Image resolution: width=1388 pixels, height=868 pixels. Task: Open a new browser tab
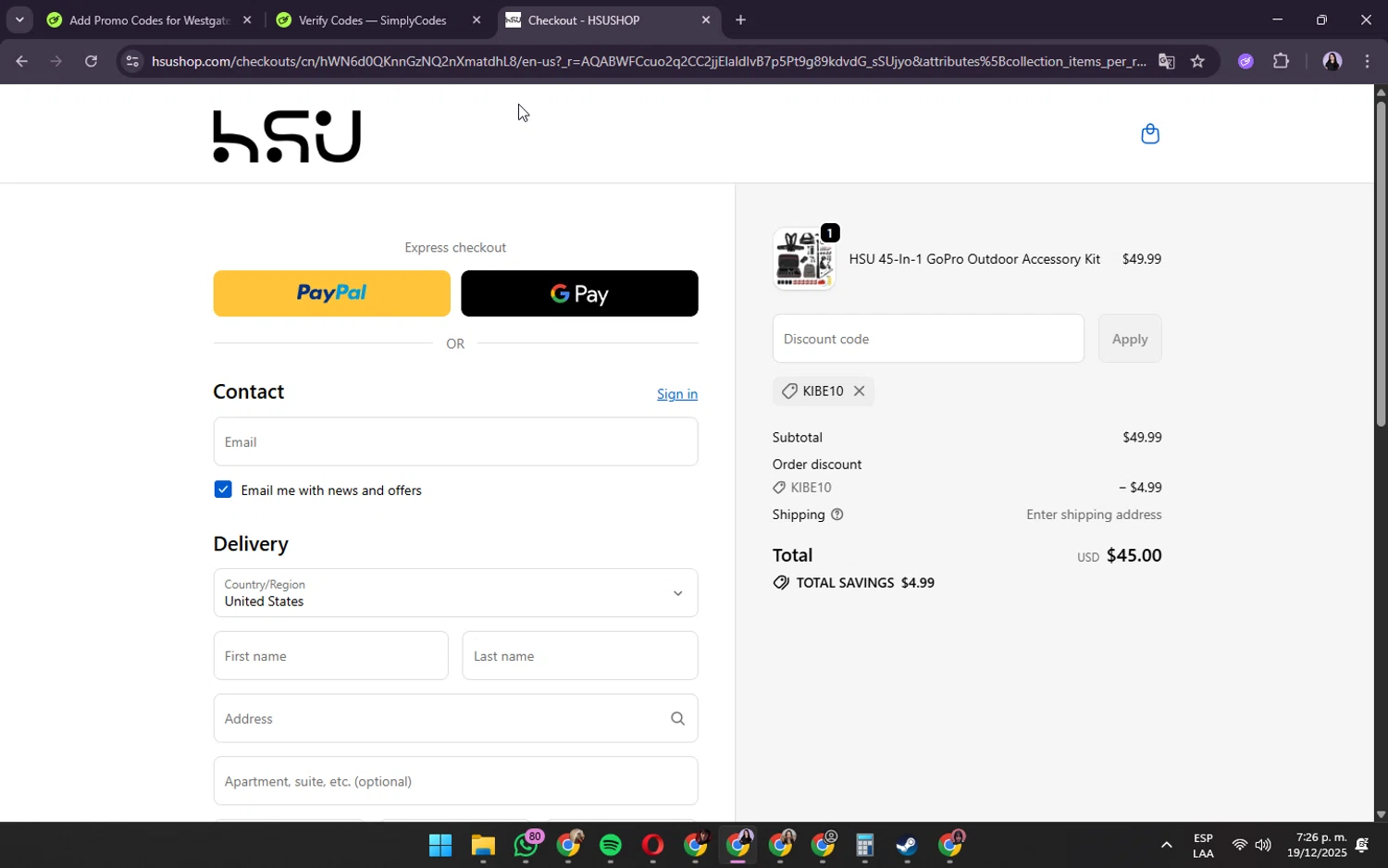click(x=740, y=19)
